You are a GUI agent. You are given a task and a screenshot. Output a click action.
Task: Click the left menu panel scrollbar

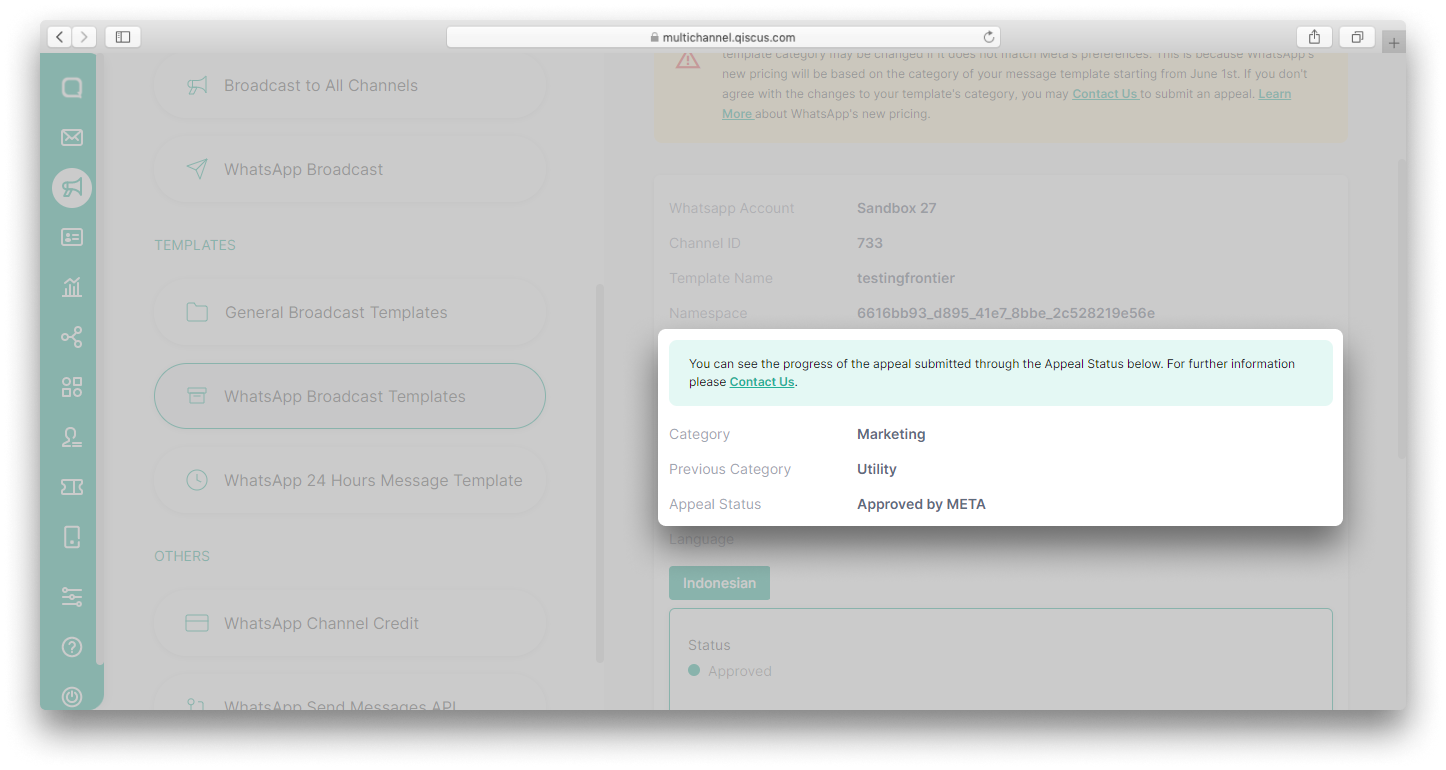(x=600, y=472)
